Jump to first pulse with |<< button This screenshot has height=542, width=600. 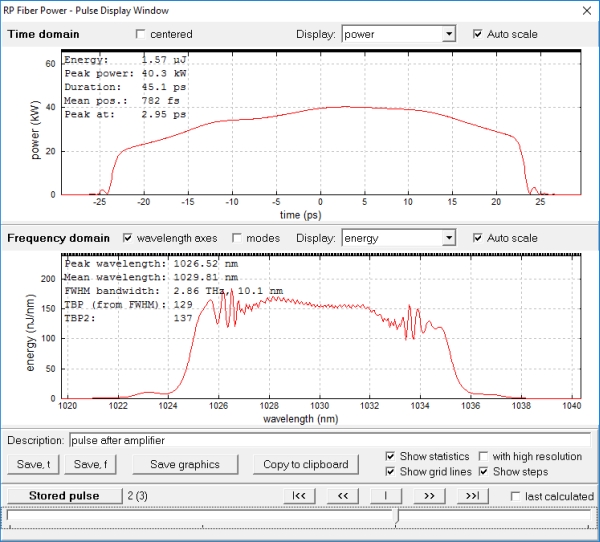coord(297,496)
